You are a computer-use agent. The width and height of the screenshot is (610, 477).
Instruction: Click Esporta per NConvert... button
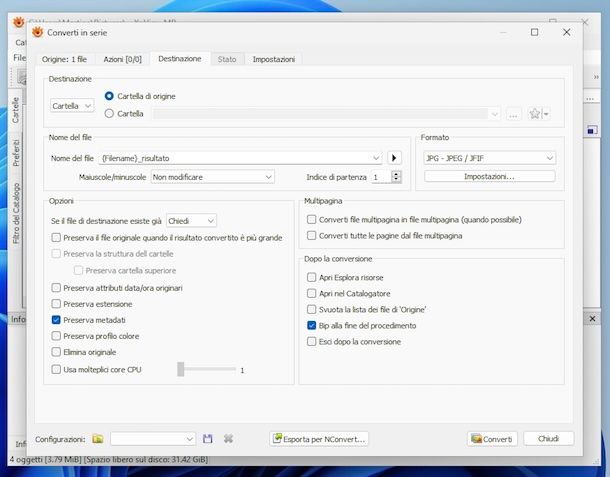point(319,439)
